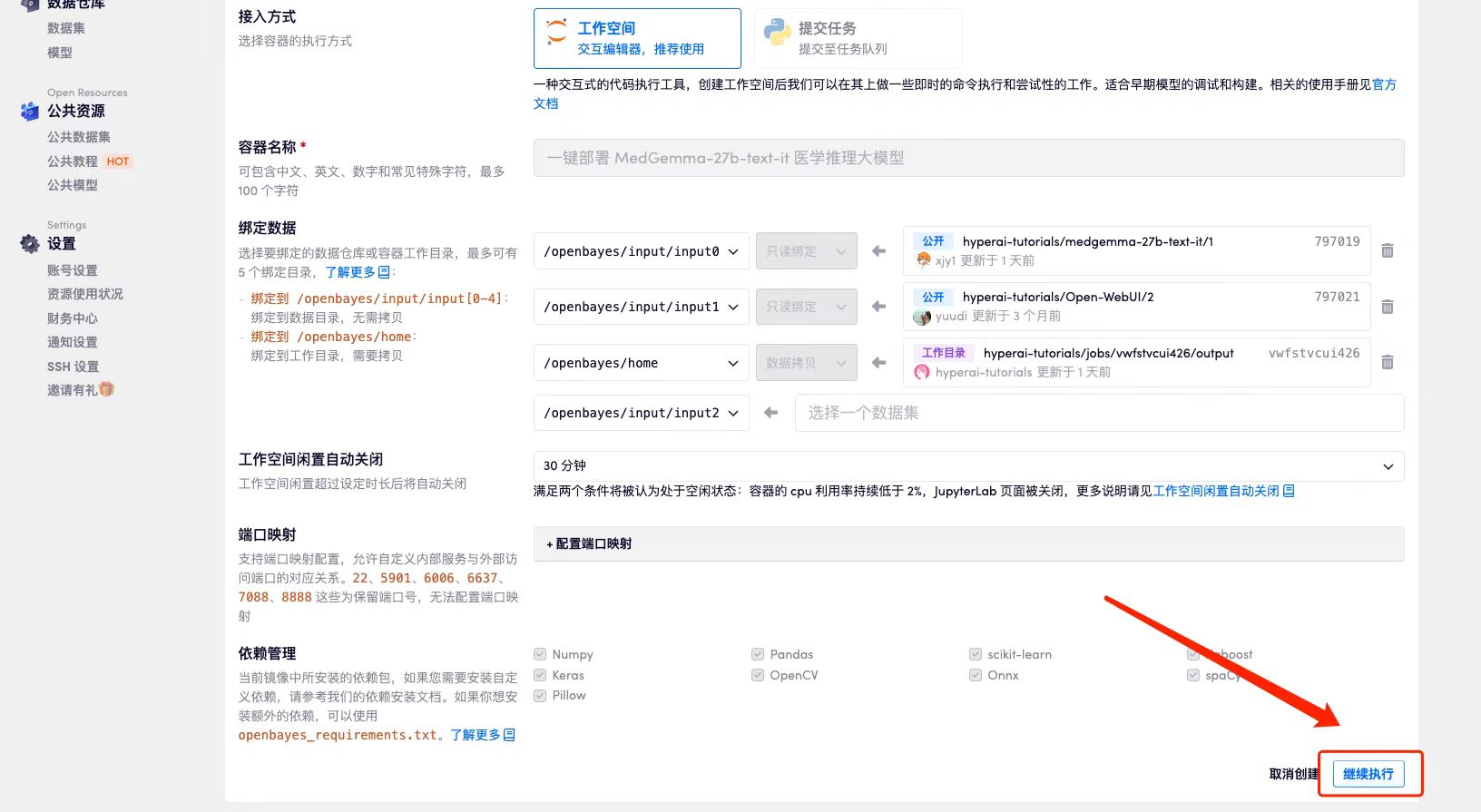The height and width of the screenshot is (812, 1481).
Task: Click the left arrow beside /openbayes/home binding
Action: 878,363
